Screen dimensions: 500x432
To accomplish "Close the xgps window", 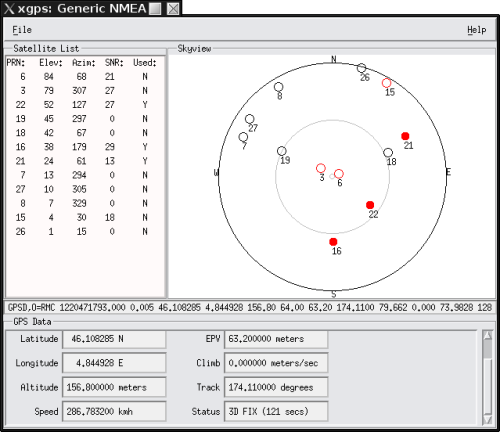I will click(x=173, y=9).
